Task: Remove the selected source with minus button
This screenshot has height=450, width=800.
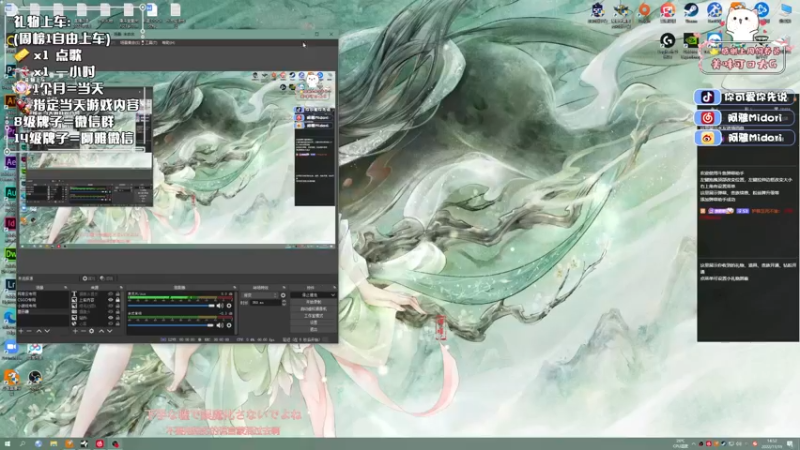Action: [84, 331]
